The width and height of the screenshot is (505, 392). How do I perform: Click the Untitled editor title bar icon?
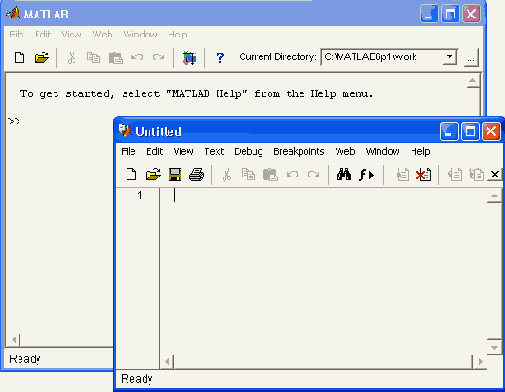tap(124, 131)
